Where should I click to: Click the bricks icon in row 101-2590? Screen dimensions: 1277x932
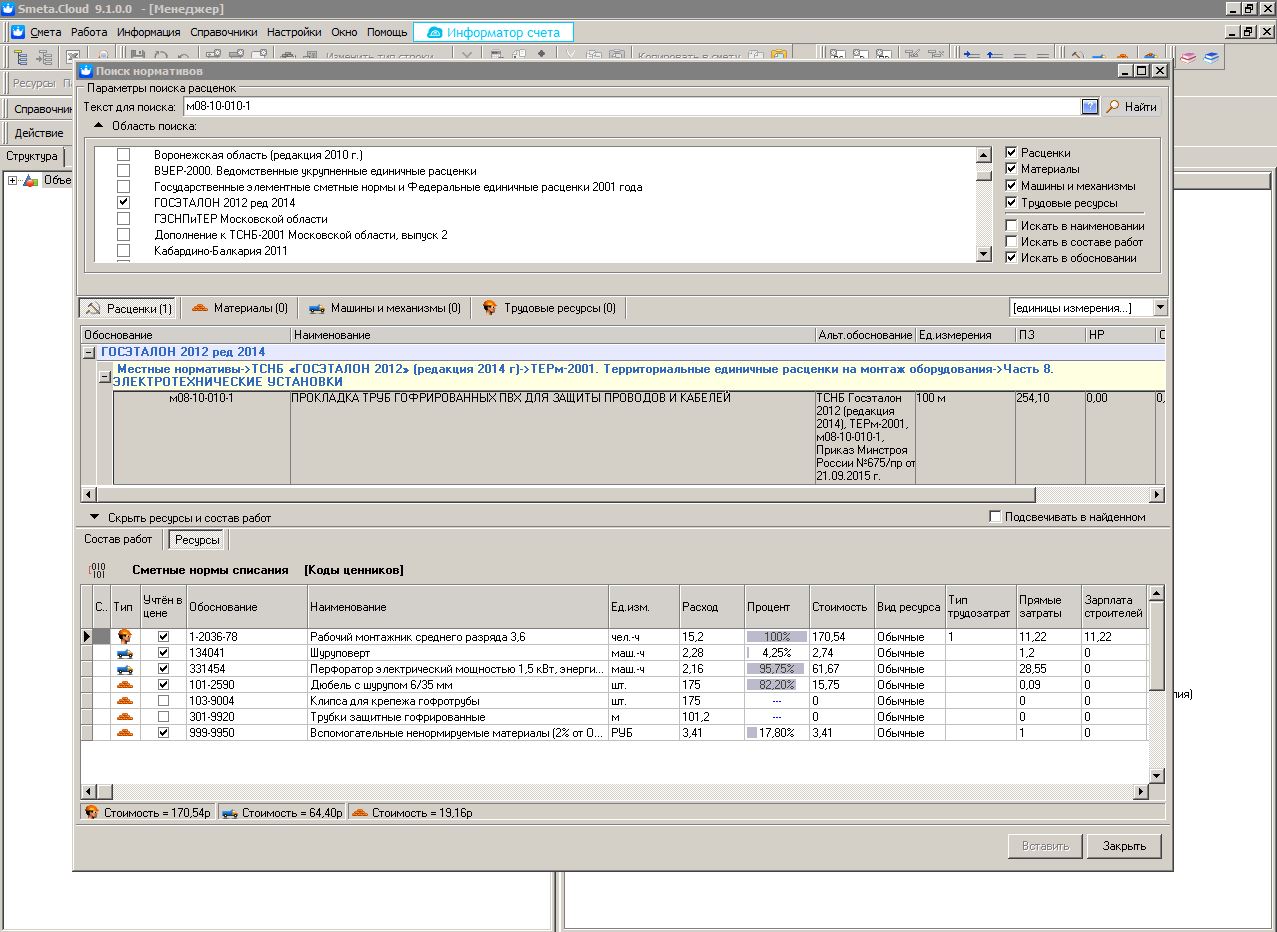(124, 685)
